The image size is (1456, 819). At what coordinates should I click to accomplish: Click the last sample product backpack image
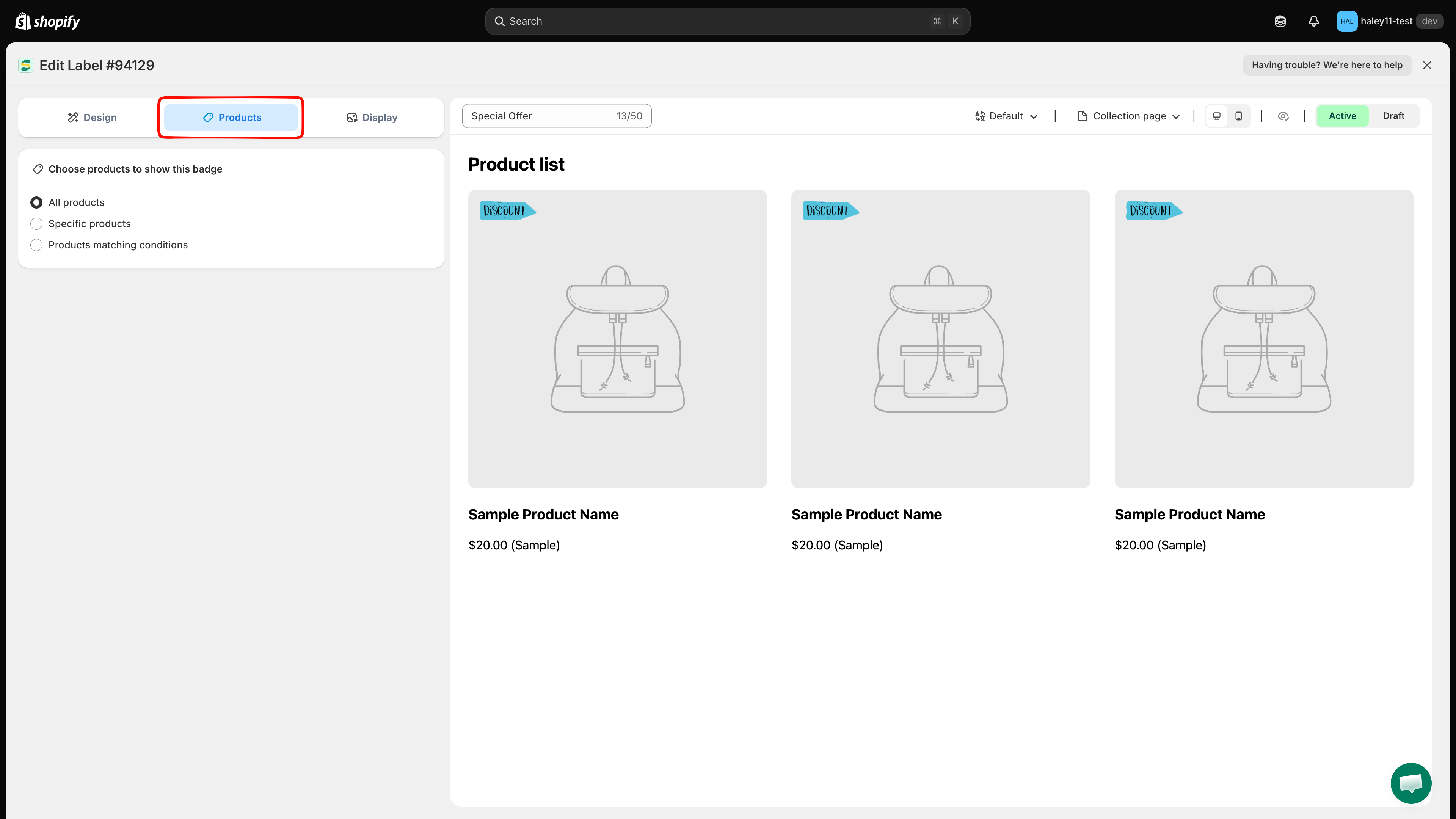(1264, 339)
